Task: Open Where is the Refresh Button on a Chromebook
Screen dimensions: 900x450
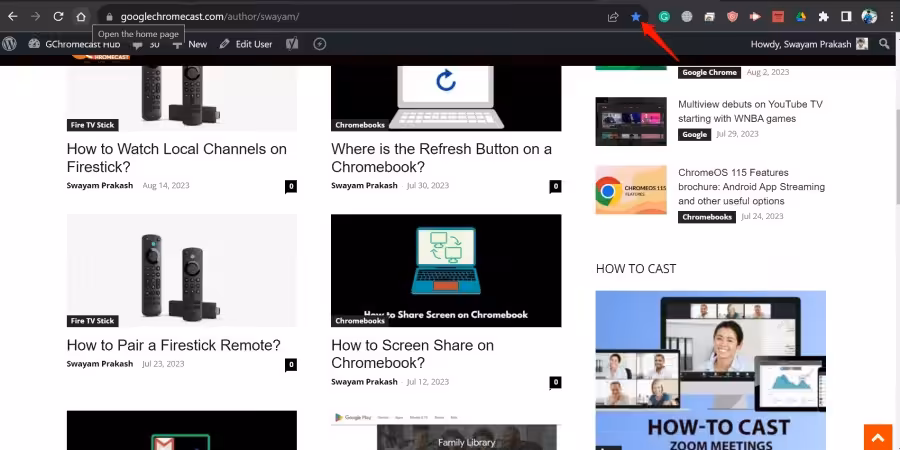Action: (441, 158)
